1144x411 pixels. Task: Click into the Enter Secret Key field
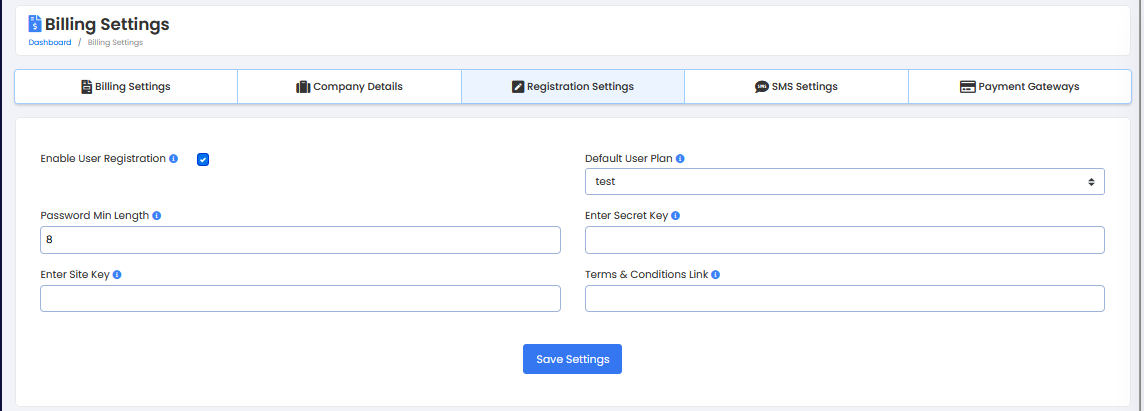[x=844, y=240]
